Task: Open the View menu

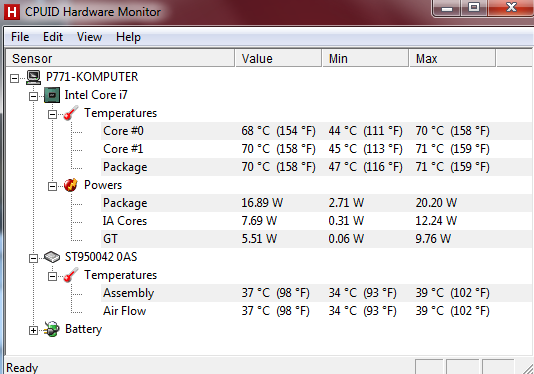Action: 89,37
